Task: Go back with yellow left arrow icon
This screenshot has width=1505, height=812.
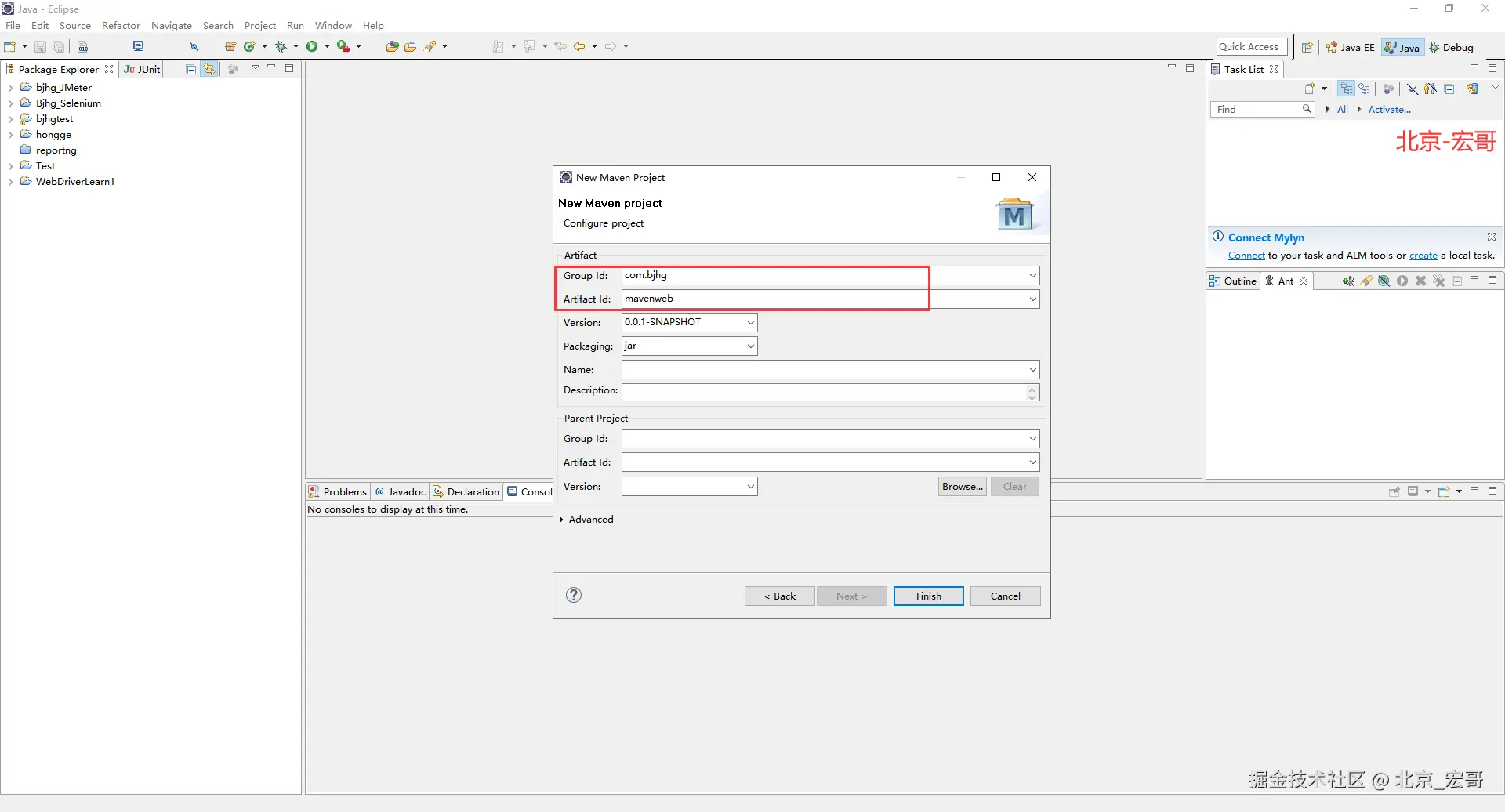Action: 579,47
